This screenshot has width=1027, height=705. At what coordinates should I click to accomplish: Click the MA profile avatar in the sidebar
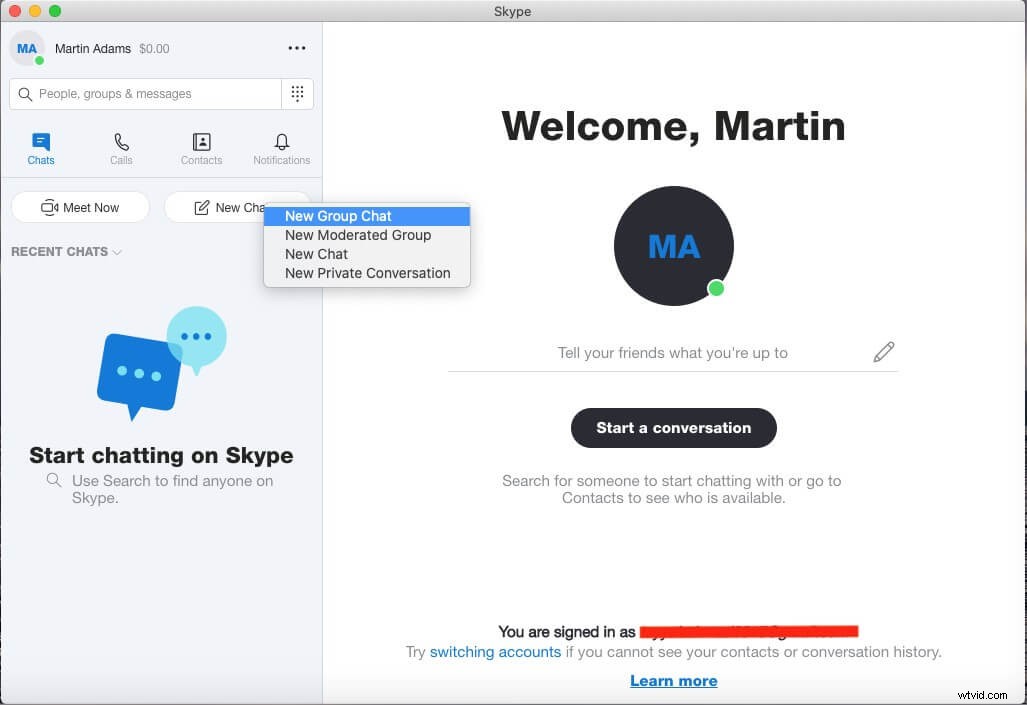pos(27,47)
